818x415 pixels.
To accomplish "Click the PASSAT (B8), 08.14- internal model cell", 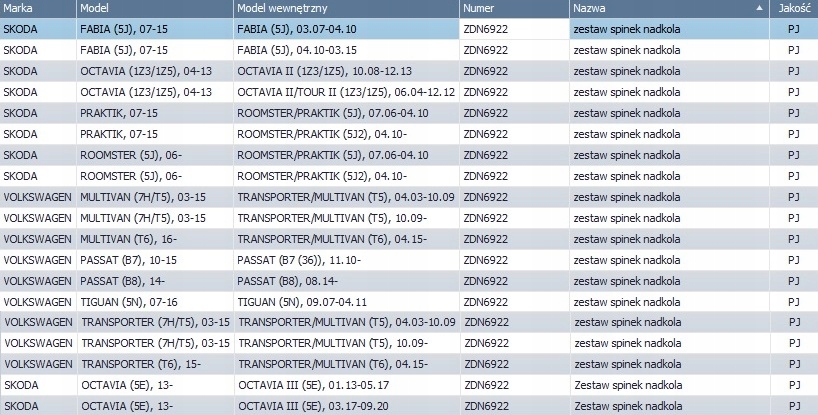I will click(288, 281).
